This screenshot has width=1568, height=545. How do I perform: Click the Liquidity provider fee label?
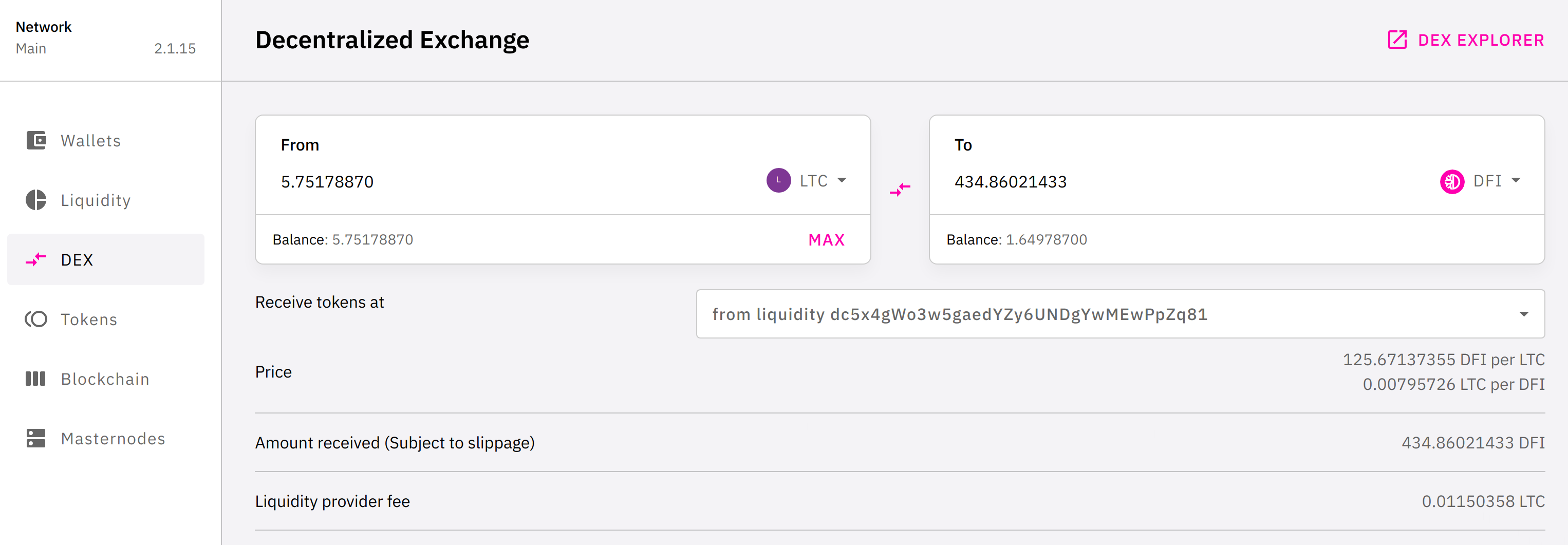click(x=332, y=502)
